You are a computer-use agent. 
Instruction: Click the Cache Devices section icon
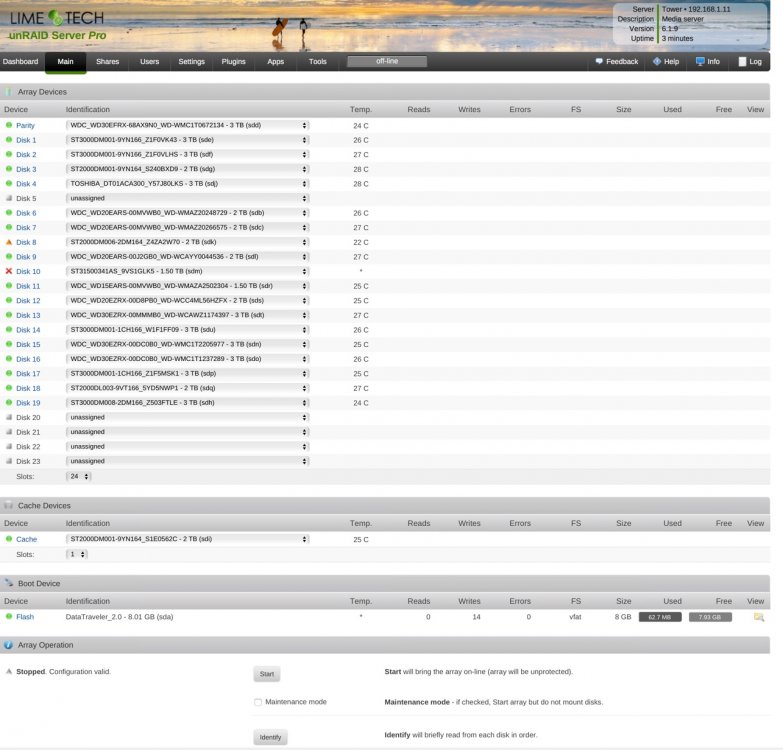8,505
